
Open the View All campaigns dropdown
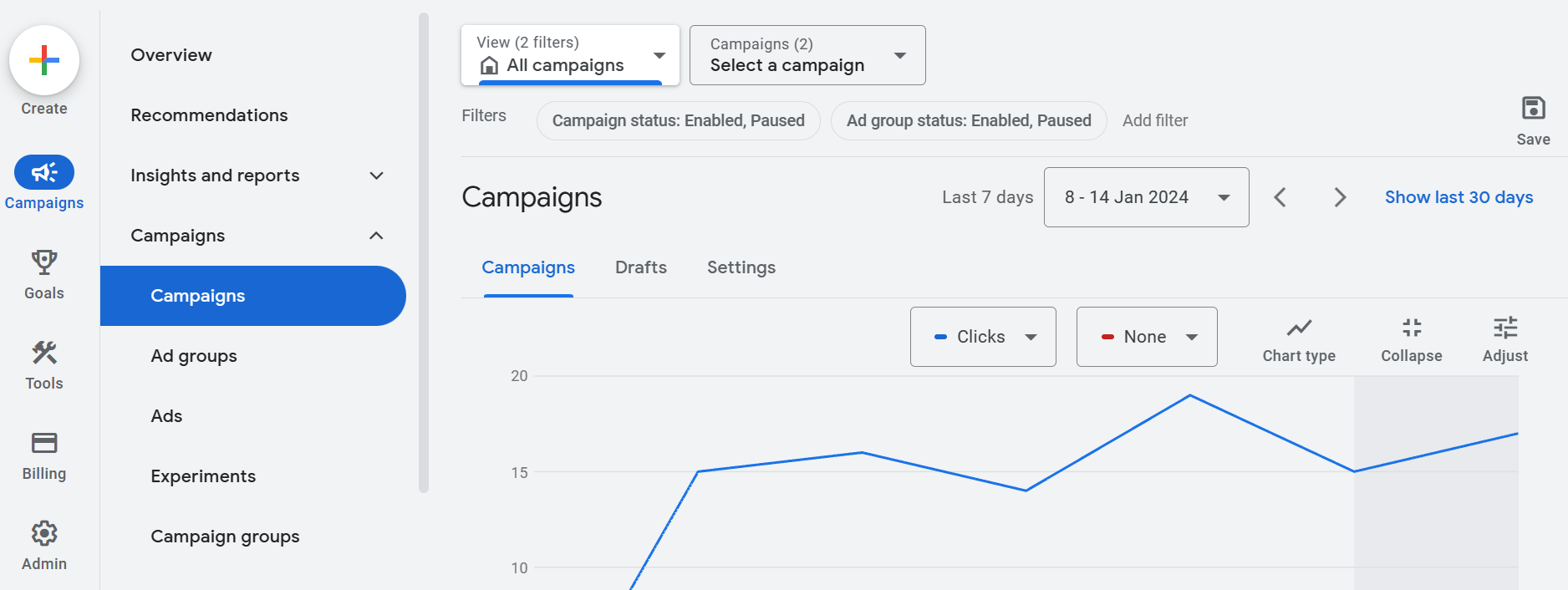click(x=570, y=55)
